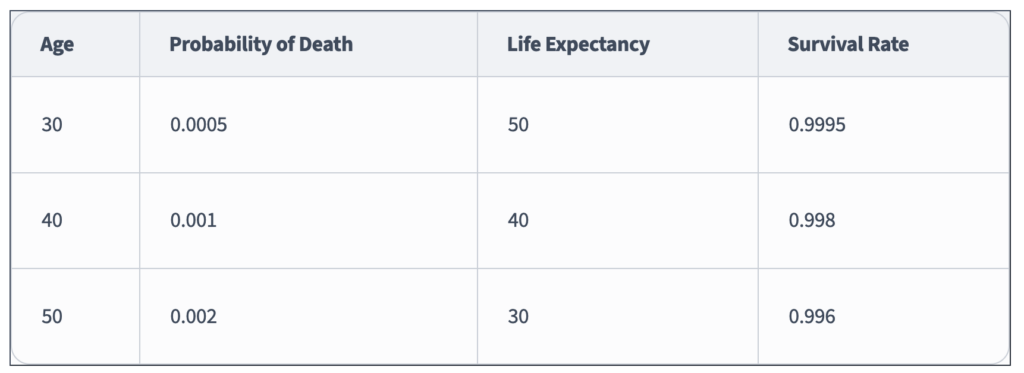The width and height of the screenshot is (1024, 373).
Task: Click the Age column header
Action: coord(75,44)
